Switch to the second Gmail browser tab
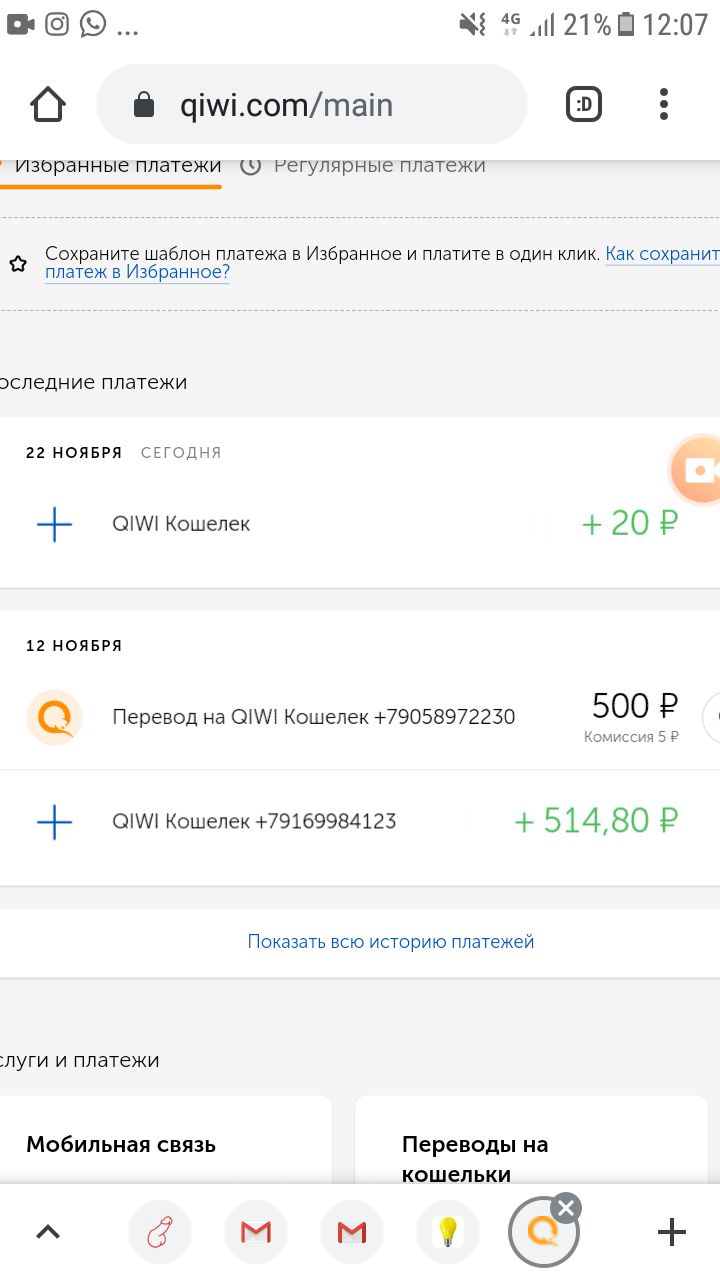 pyautogui.click(x=352, y=1233)
